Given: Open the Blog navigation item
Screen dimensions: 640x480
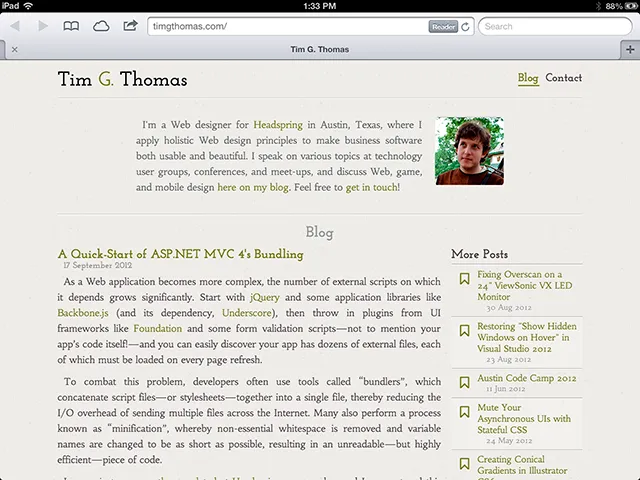Looking at the screenshot, I should click(528, 78).
